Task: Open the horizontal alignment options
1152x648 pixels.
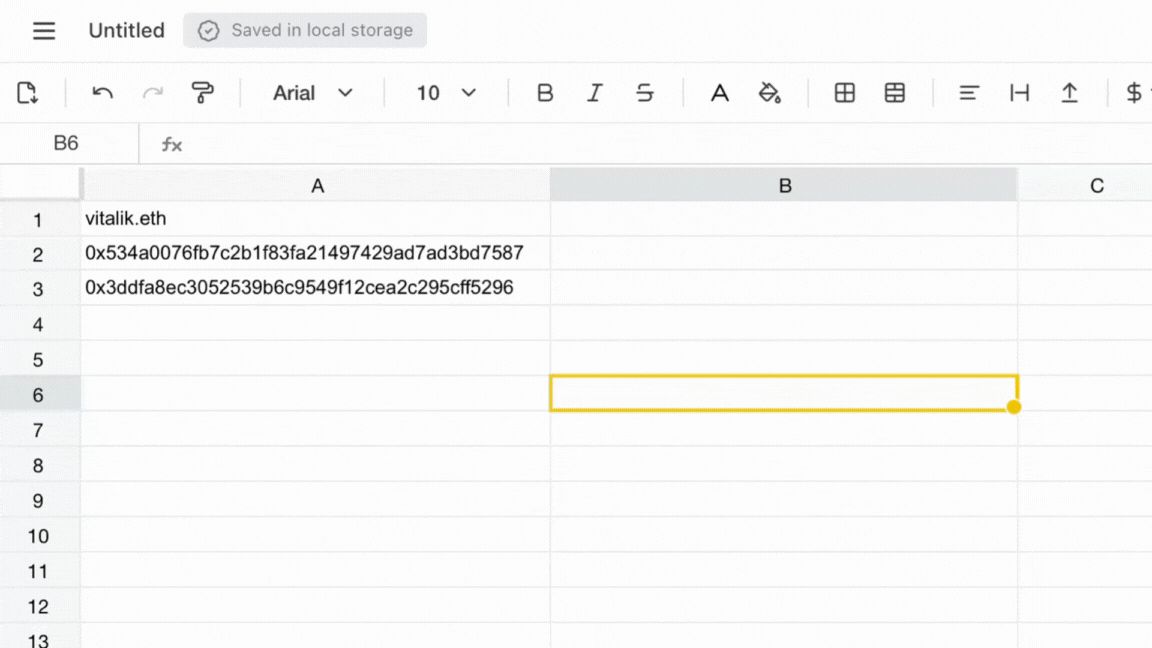Action: (968, 92)
